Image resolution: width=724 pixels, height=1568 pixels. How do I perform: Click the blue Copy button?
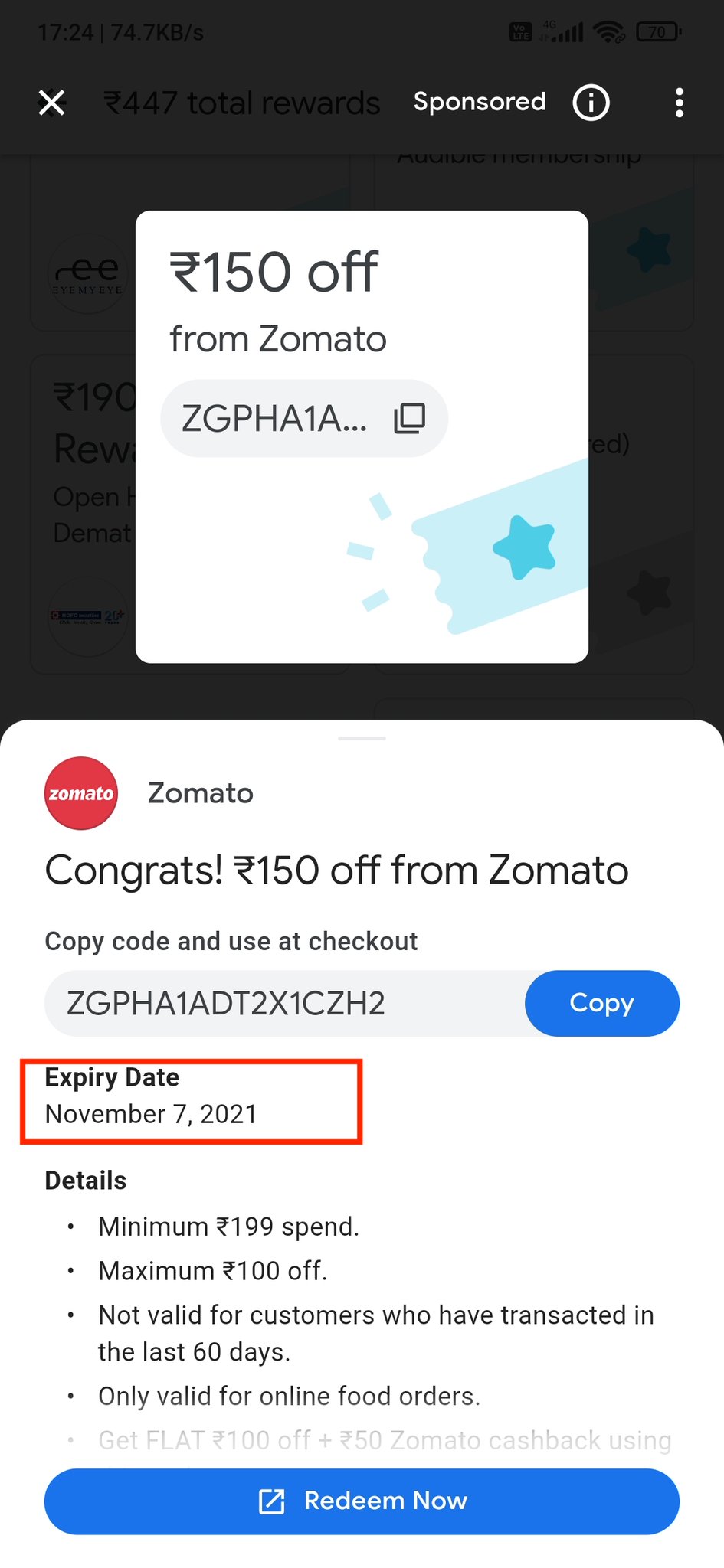601,1003
